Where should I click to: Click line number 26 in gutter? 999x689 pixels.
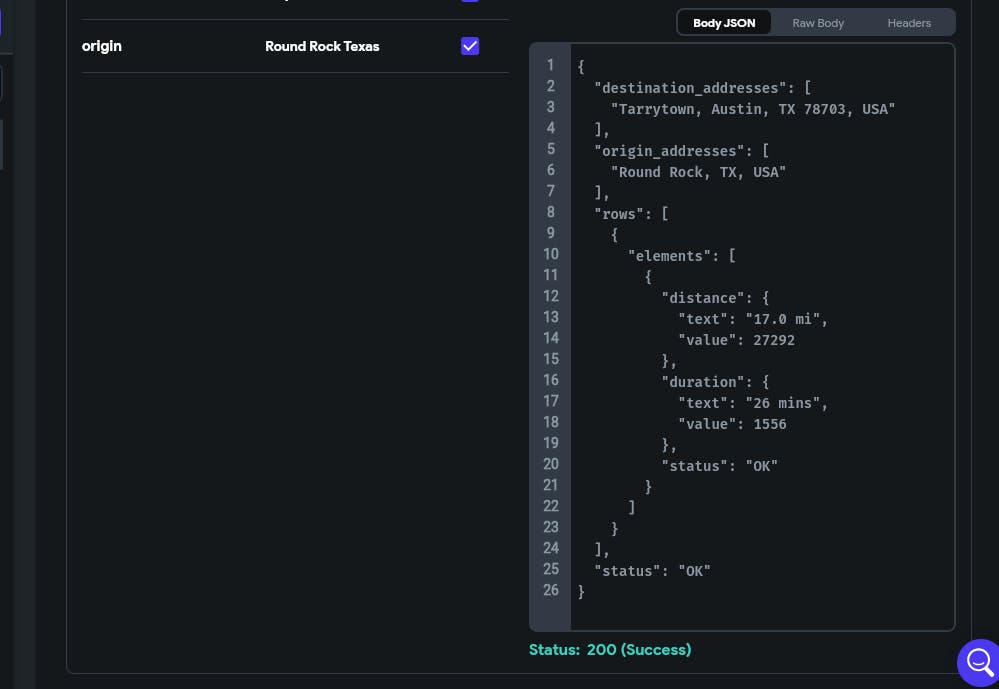[x=550, y=590]
